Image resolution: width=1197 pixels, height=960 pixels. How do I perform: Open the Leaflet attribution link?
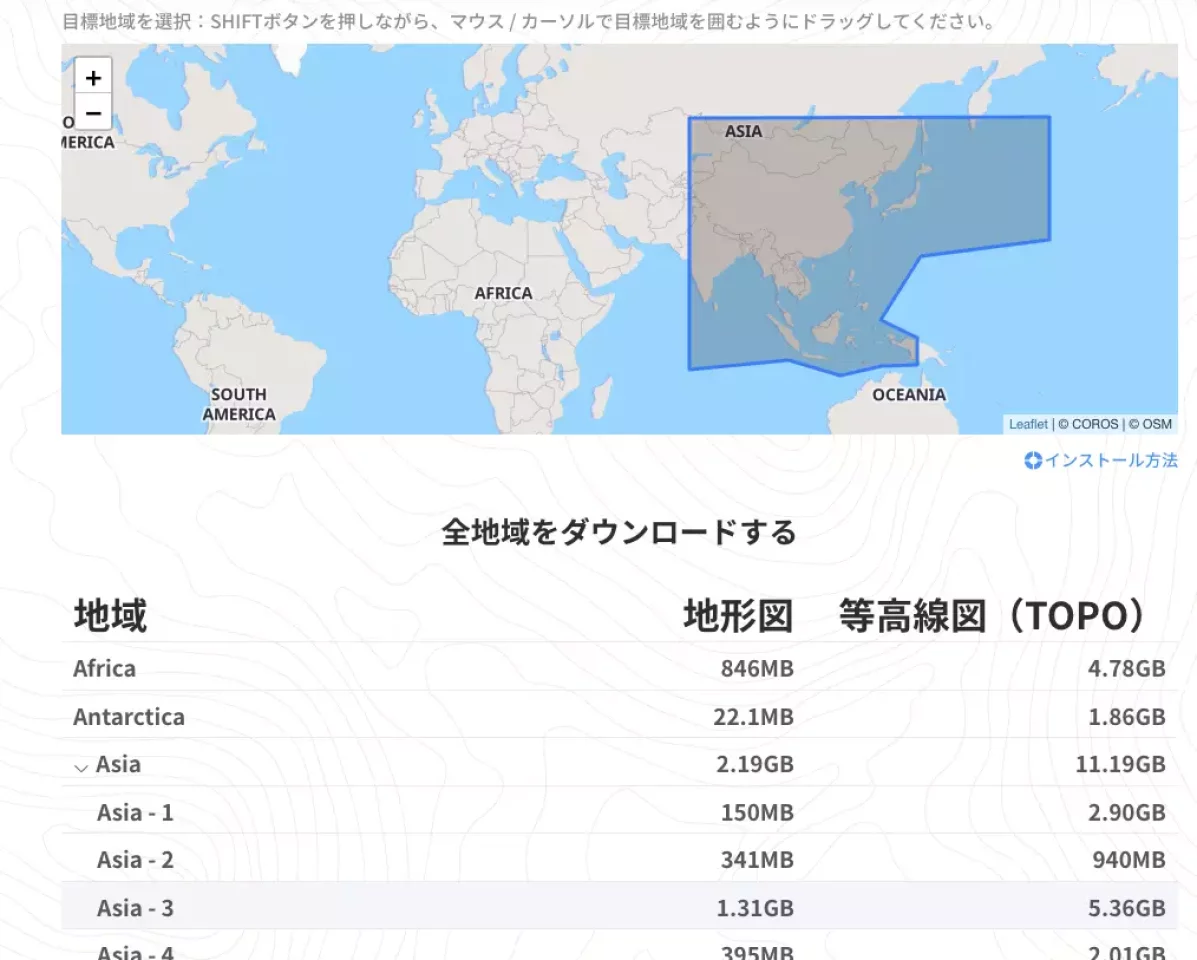pos(1028,424)
